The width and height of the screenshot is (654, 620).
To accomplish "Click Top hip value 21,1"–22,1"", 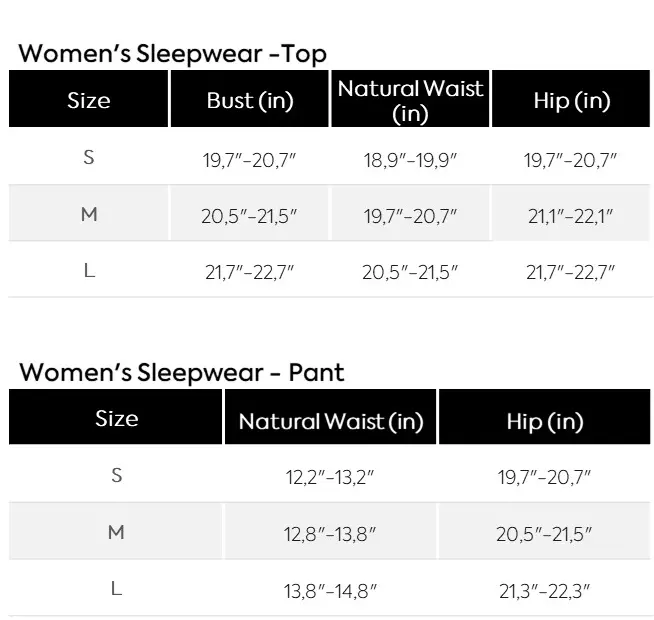I will 571,215.
